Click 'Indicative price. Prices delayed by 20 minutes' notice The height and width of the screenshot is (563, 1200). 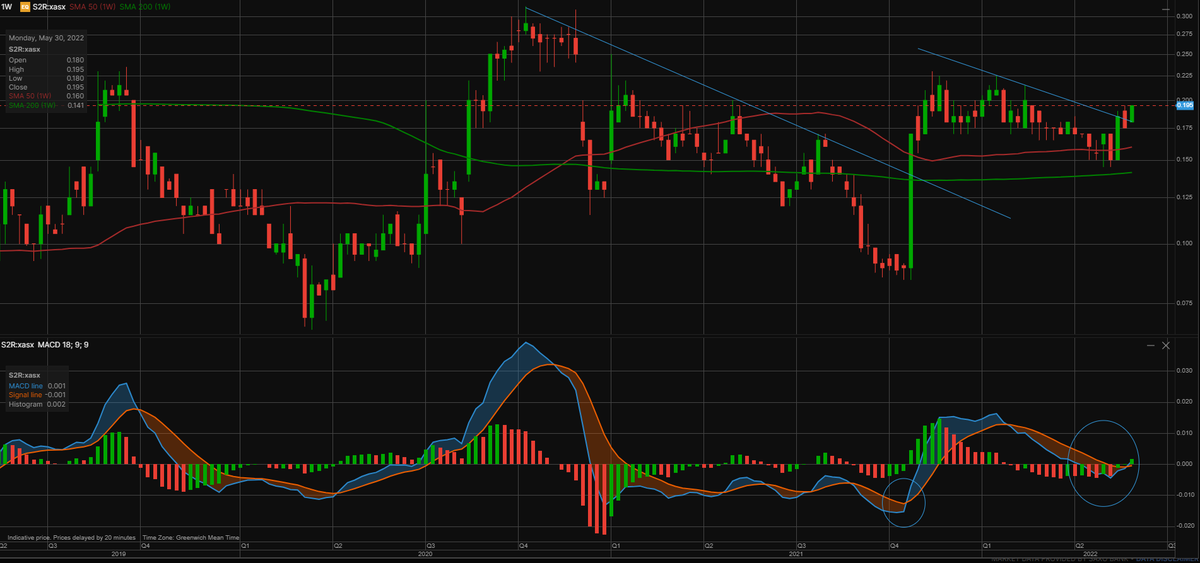point(72,537)
